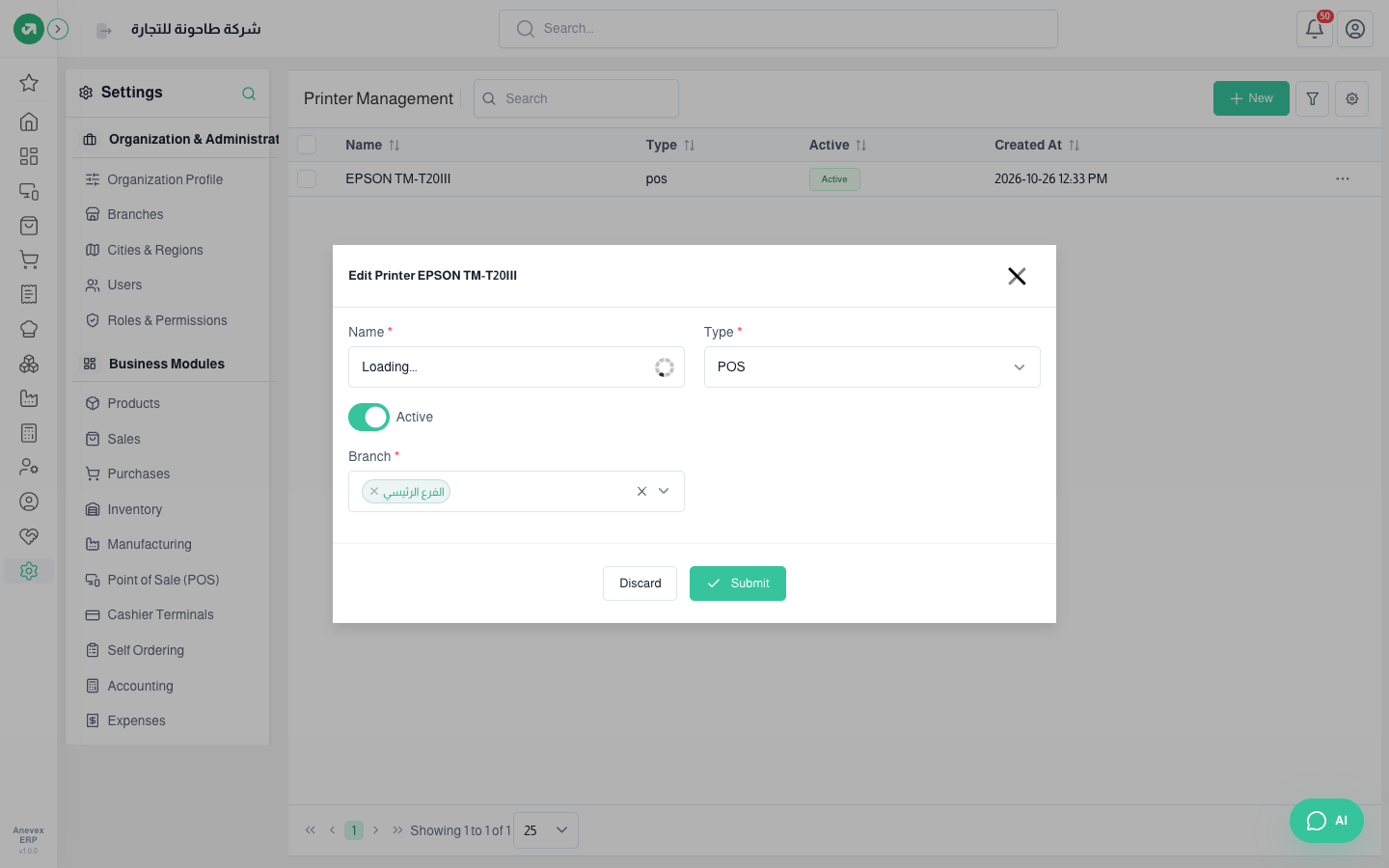
Task: Go to page 1 in pagination
Action: (x=354, y=830)
